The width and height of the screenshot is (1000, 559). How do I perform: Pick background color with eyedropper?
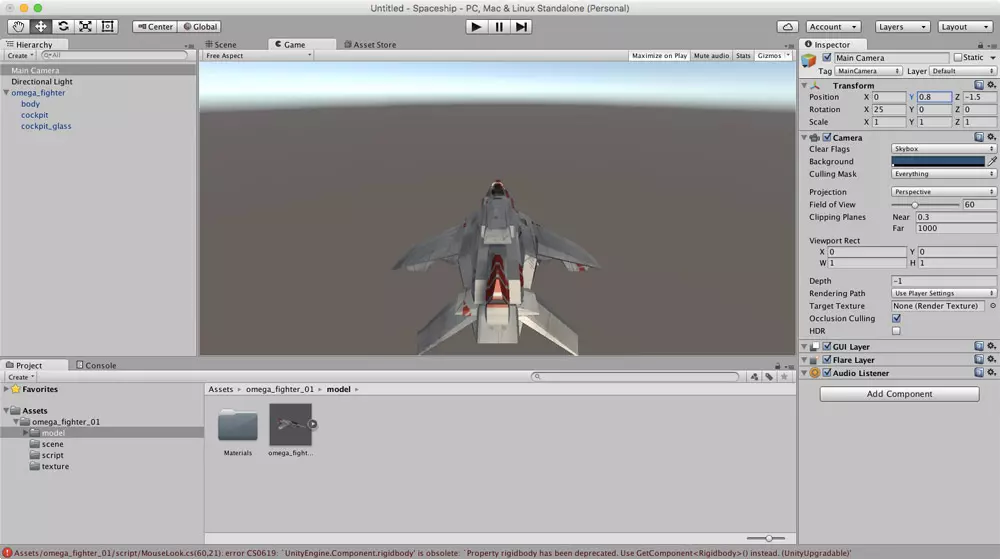[x=992, y=161]
